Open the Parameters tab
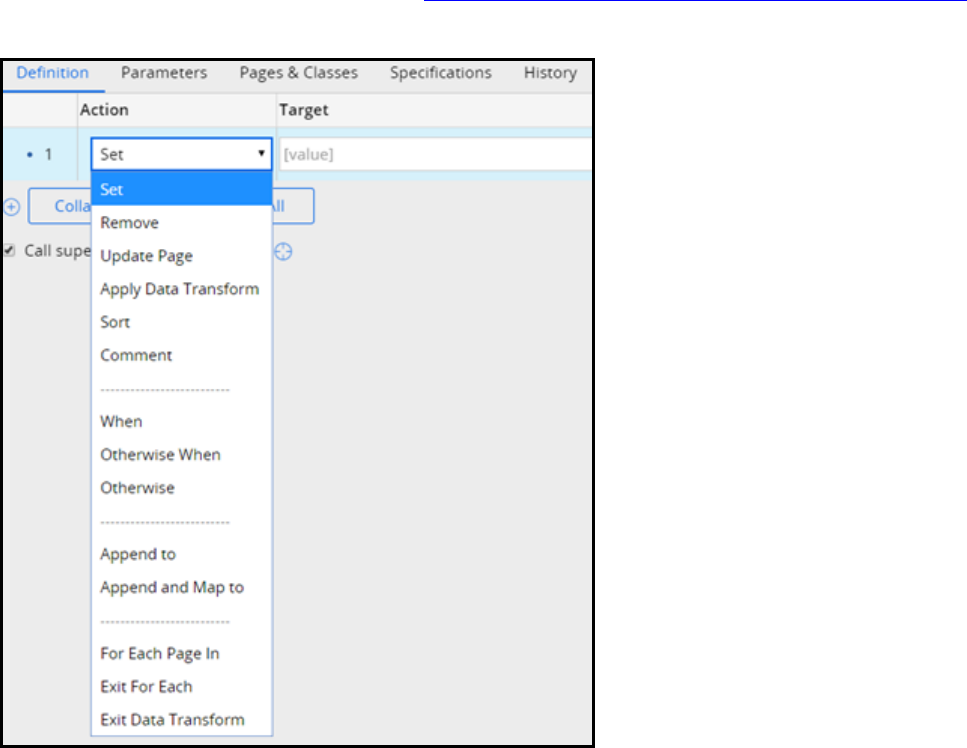The width and height of the screenshot is (967, 748). click(x=164, y=73)
